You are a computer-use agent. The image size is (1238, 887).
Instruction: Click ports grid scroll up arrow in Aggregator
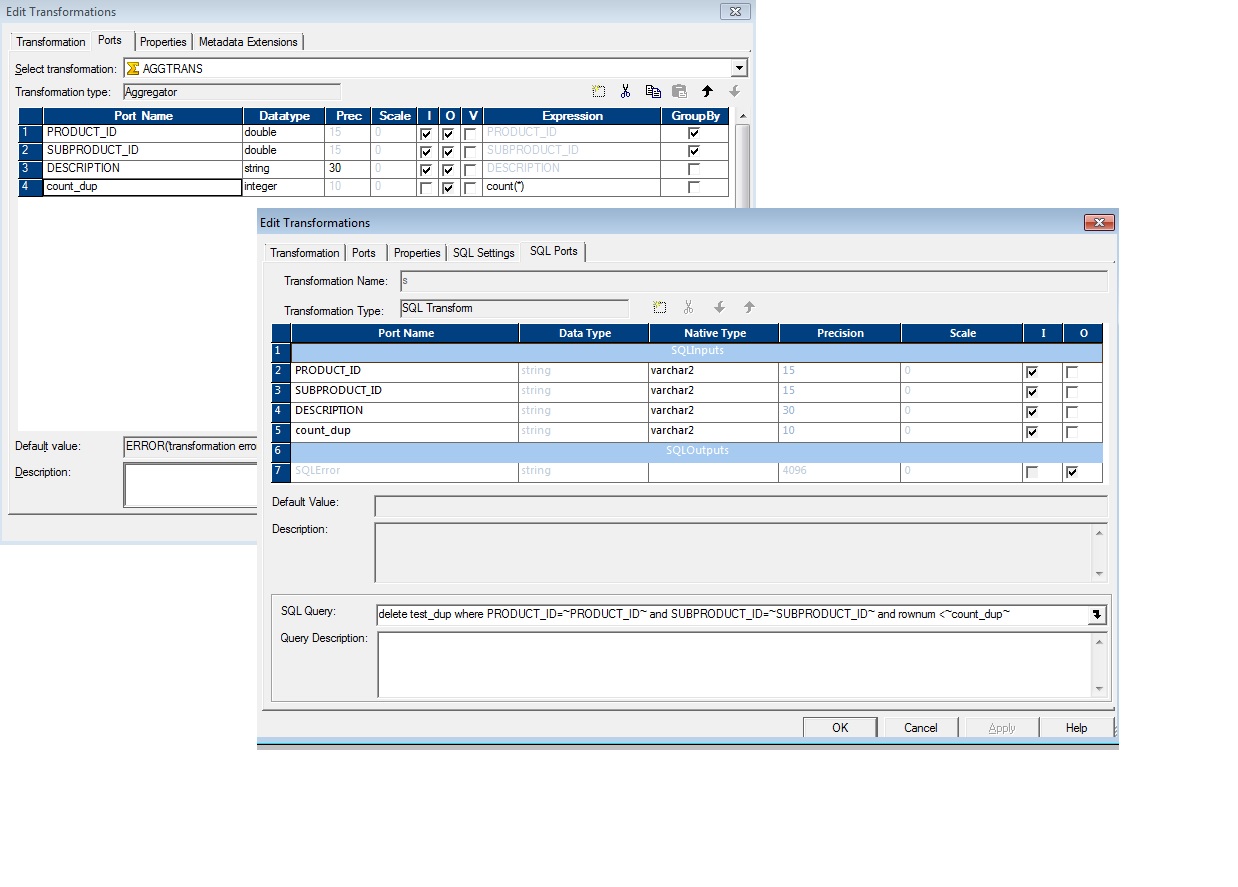click(742, 116)
